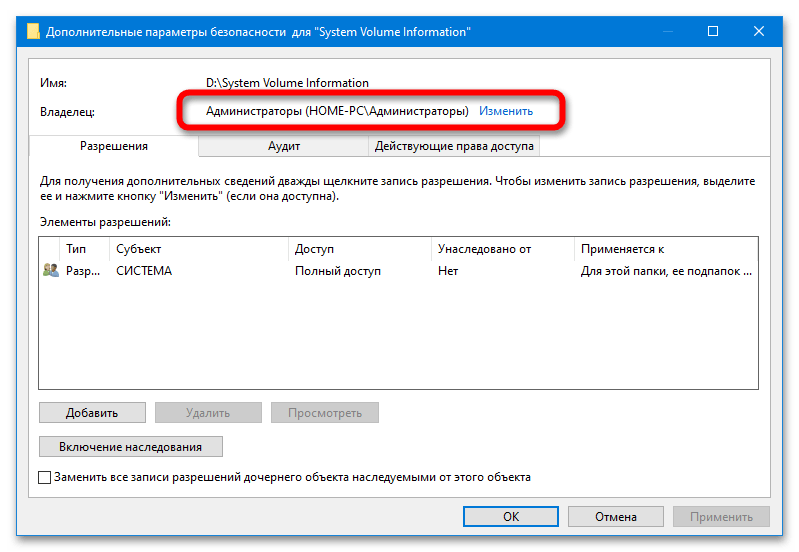Click the folder icon in the title bar
799x552 pixels.
[34, 32]
